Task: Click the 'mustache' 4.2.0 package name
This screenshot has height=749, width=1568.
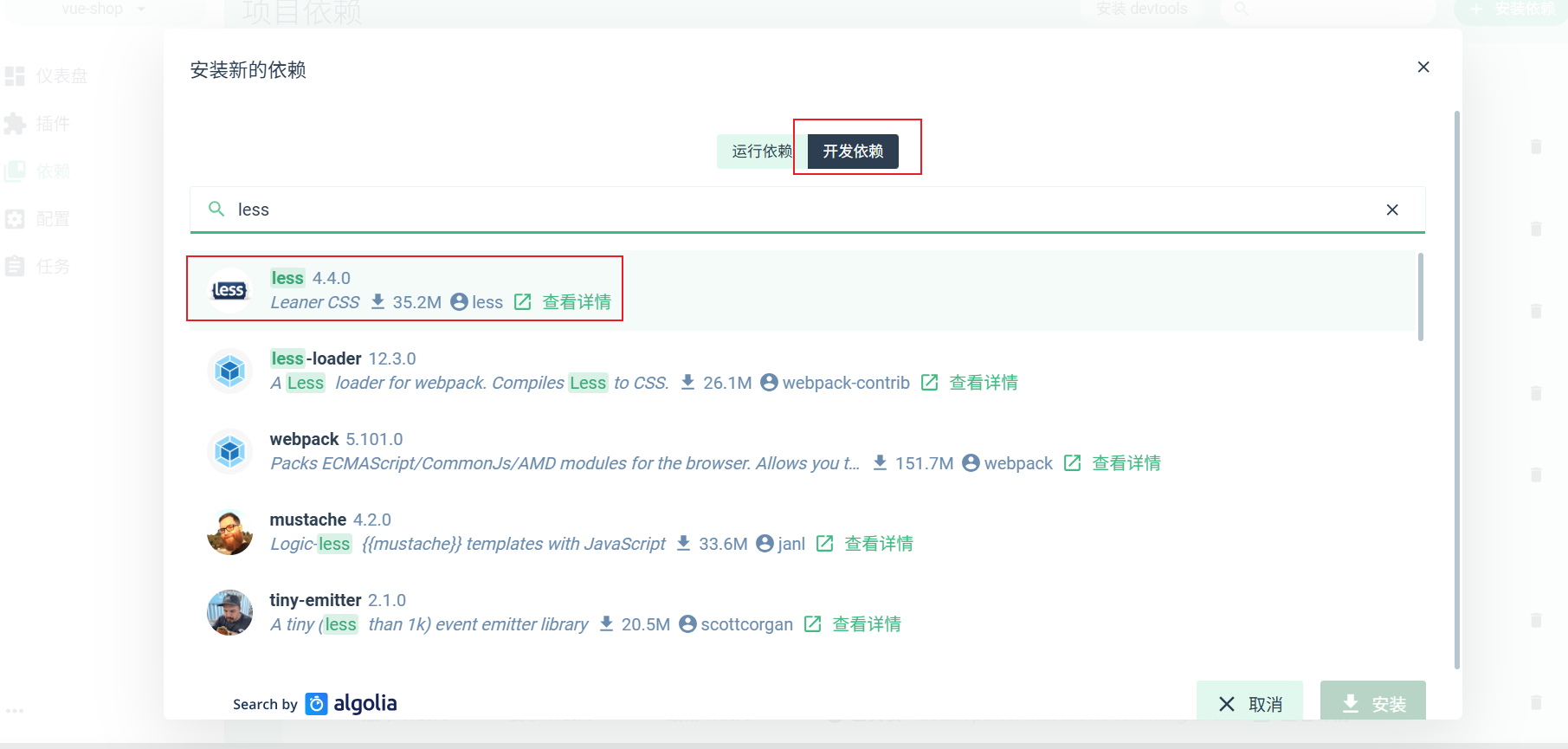Action: point(308,520)
